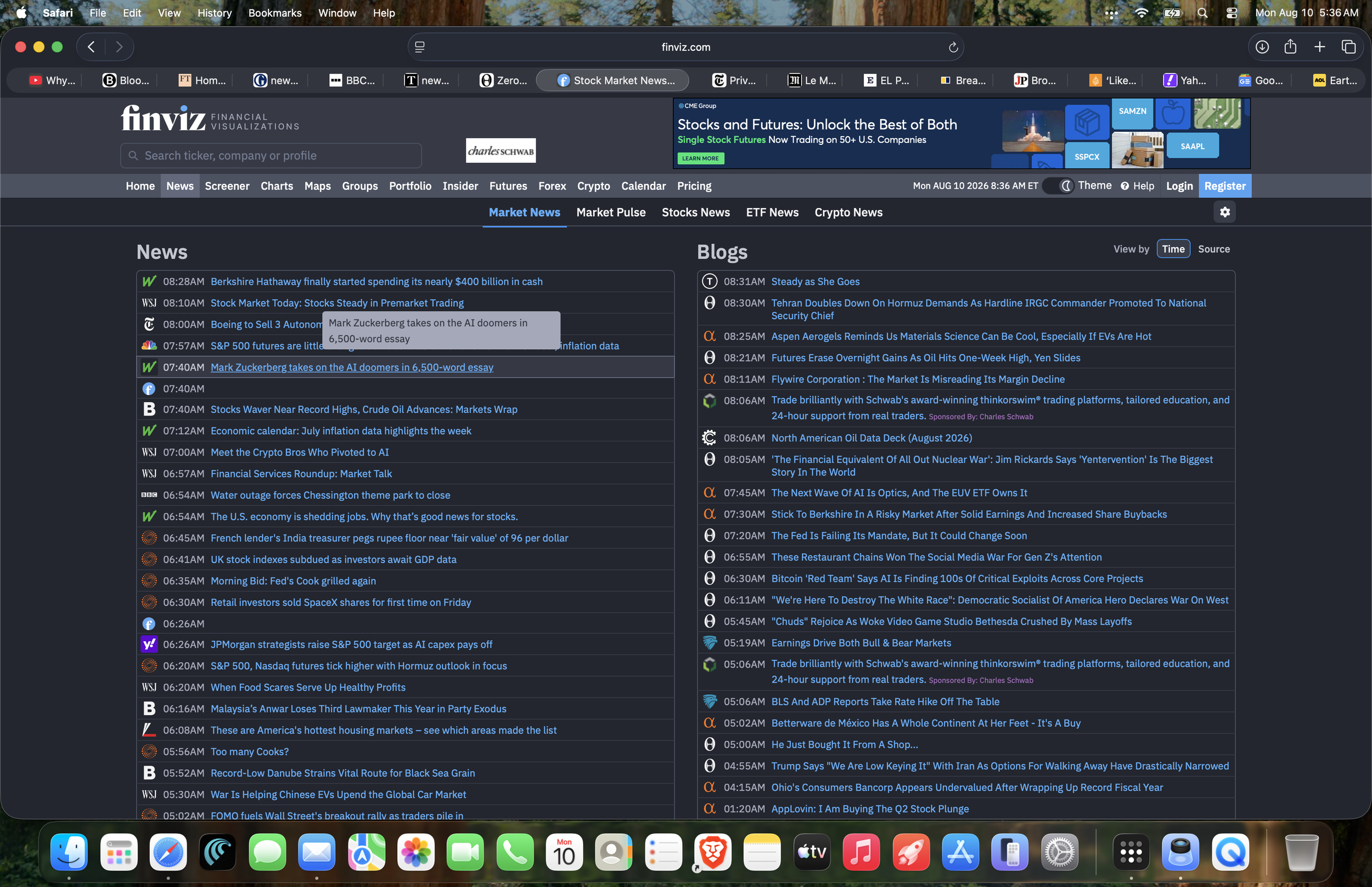Open the Help link icon
Screen dimensions: 1372x887
click(1124, 186)
